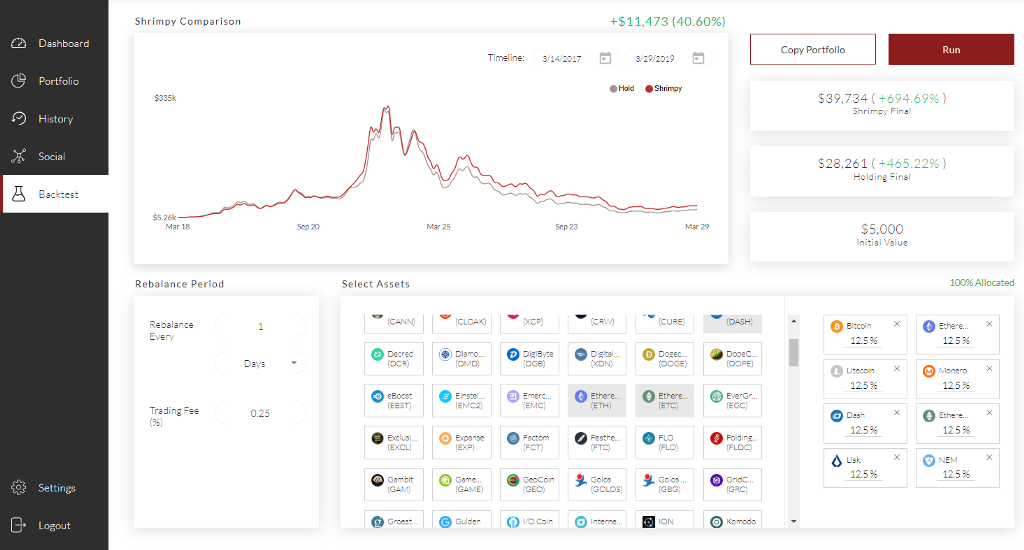Deselect the DASH asset tile
1024x550 pixels.
point(733,323)
